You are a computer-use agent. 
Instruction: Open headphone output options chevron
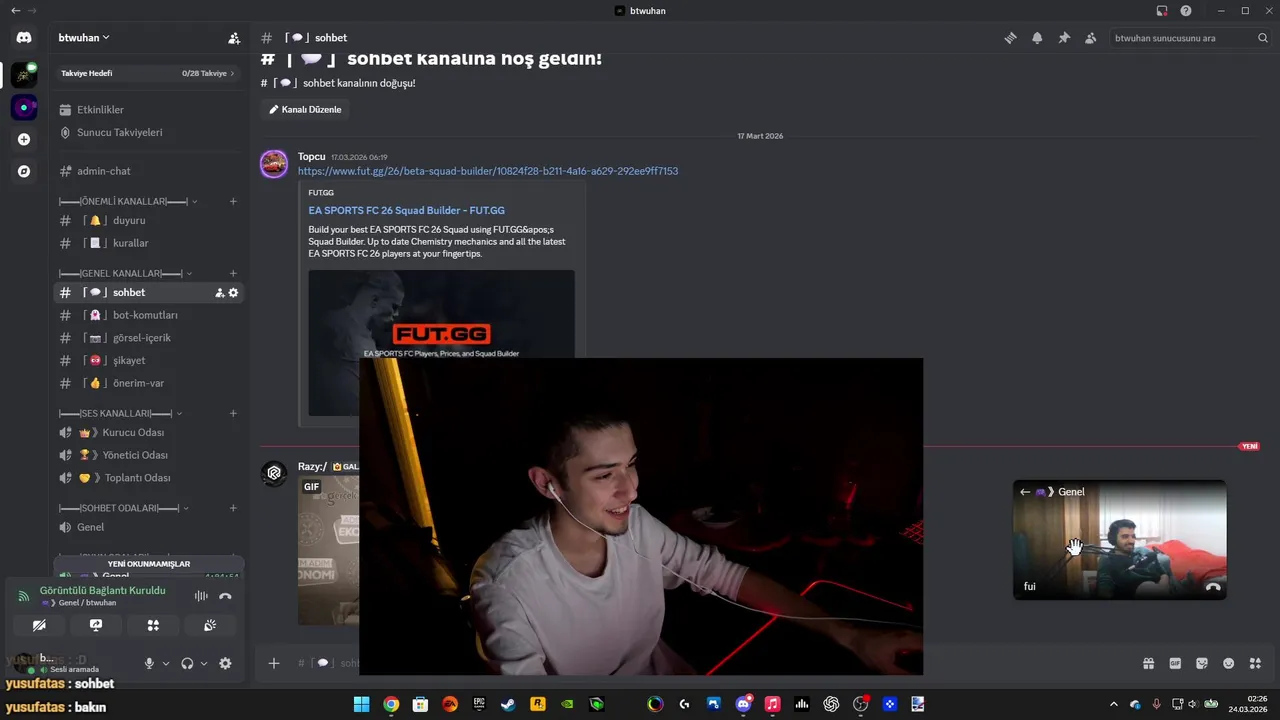pos(204,663)
